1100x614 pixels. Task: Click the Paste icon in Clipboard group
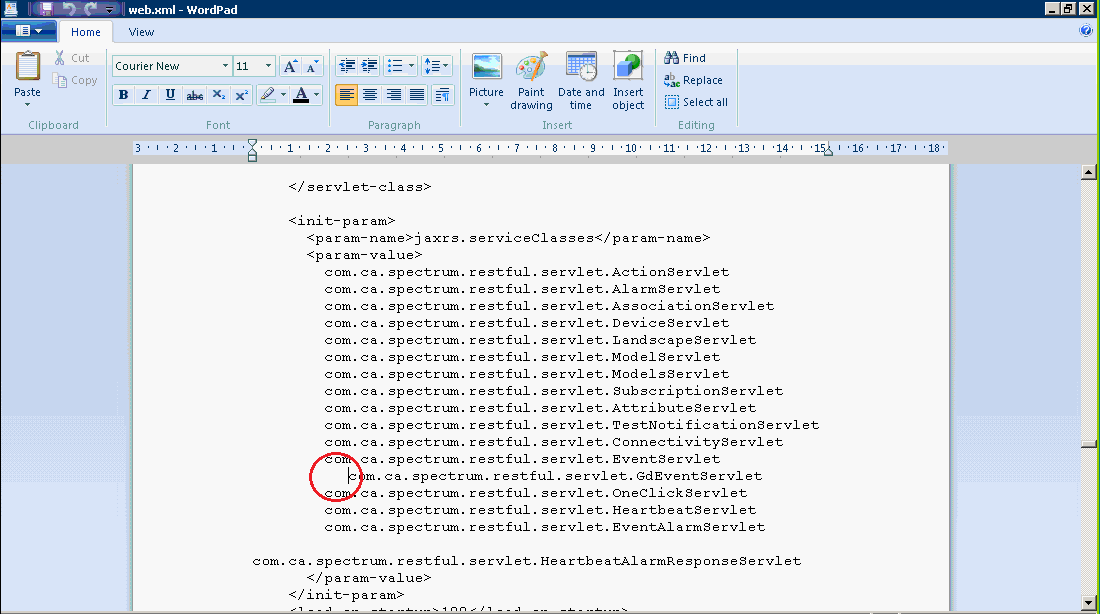[x=28, y=68]
